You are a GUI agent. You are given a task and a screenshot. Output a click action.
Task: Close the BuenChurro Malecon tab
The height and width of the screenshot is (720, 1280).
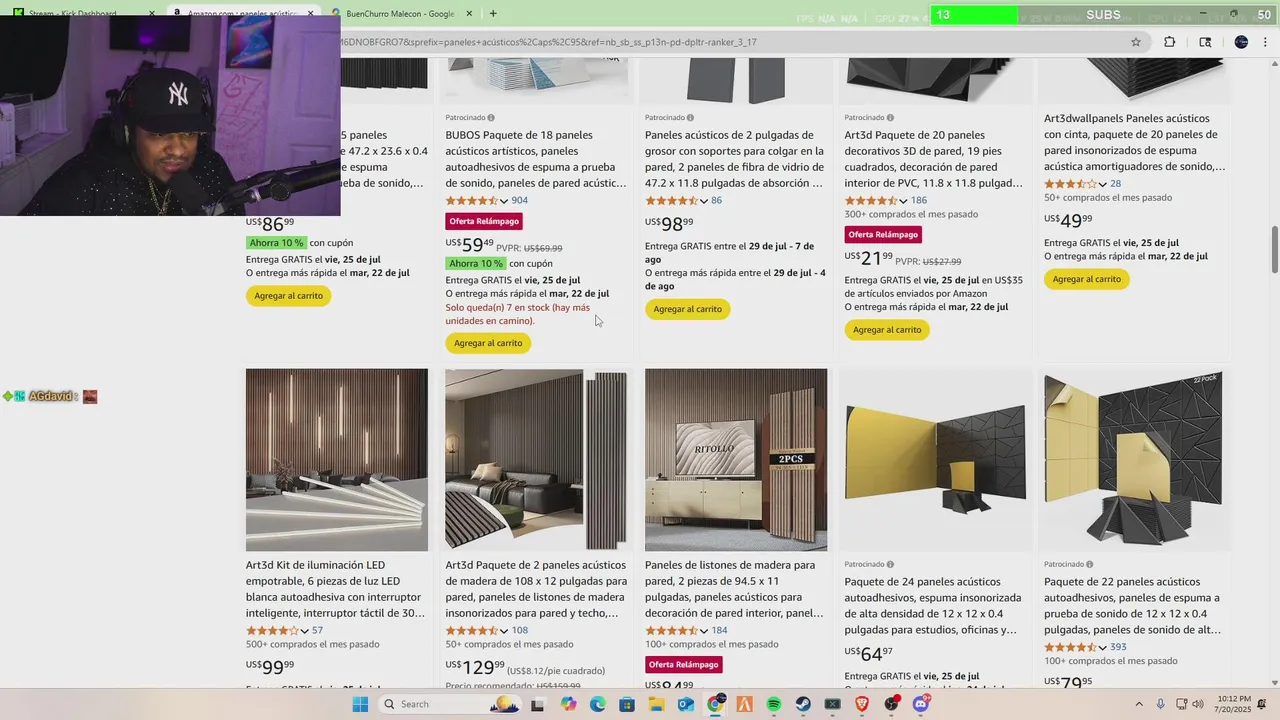click(x=469, y=13)
